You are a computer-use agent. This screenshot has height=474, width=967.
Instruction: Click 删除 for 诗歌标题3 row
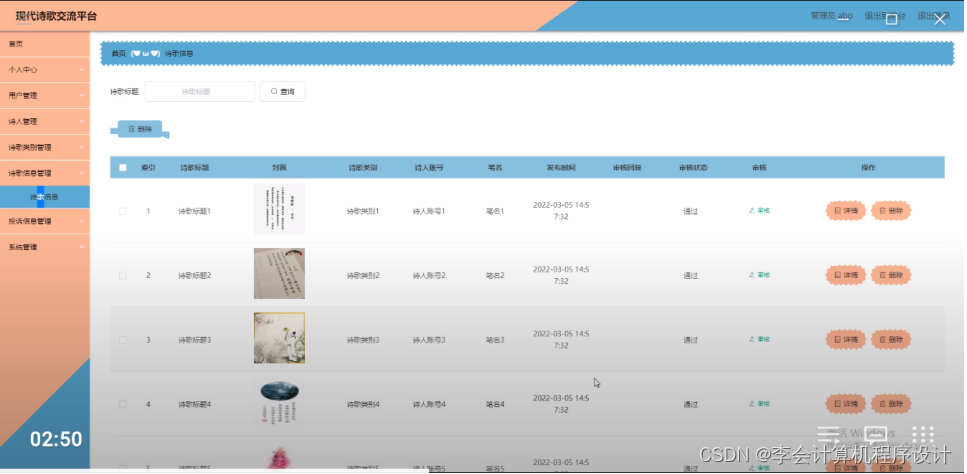[x=891, y=340]
